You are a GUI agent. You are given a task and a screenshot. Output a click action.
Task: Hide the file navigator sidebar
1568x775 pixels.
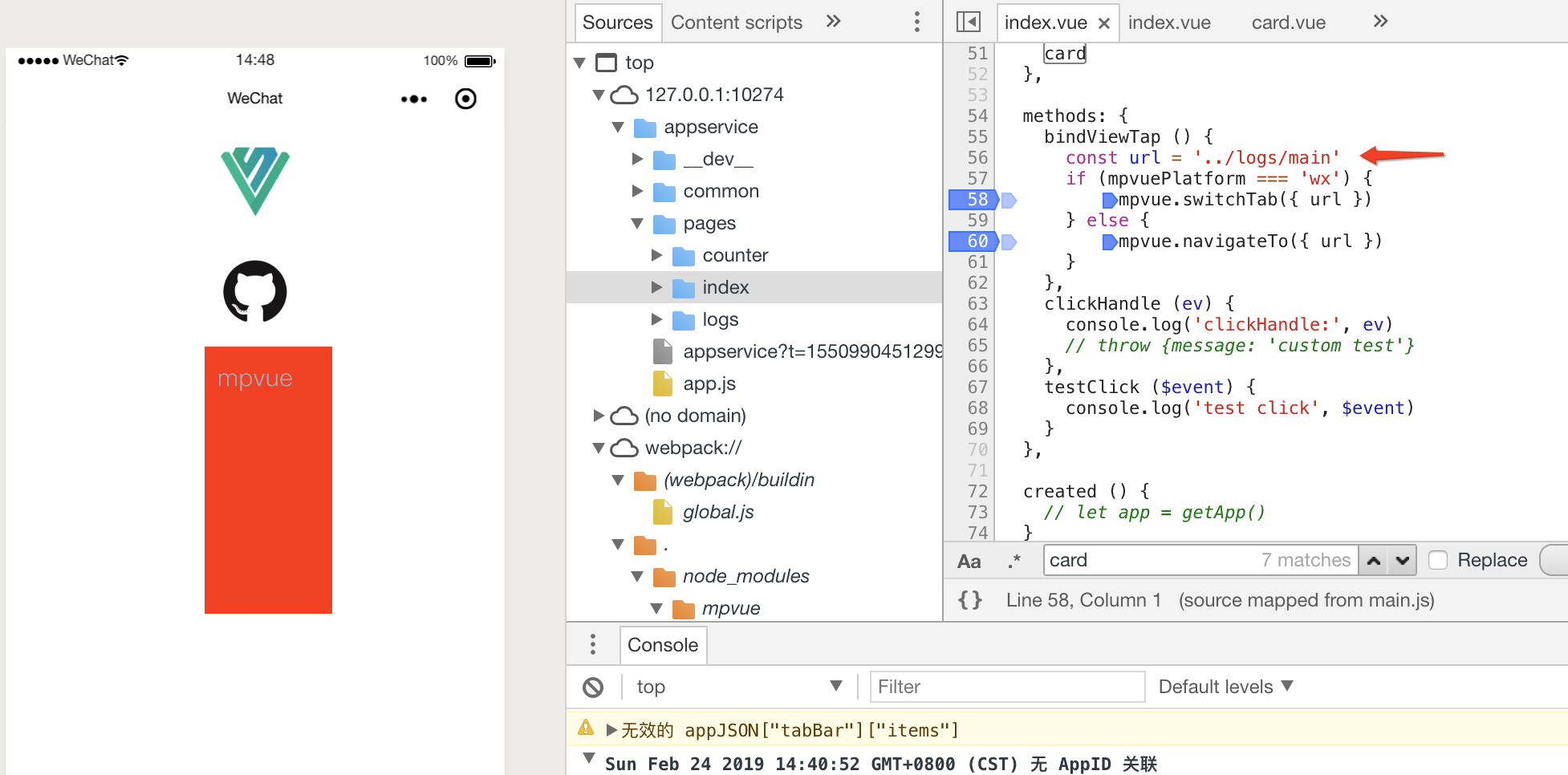[967, 22]
